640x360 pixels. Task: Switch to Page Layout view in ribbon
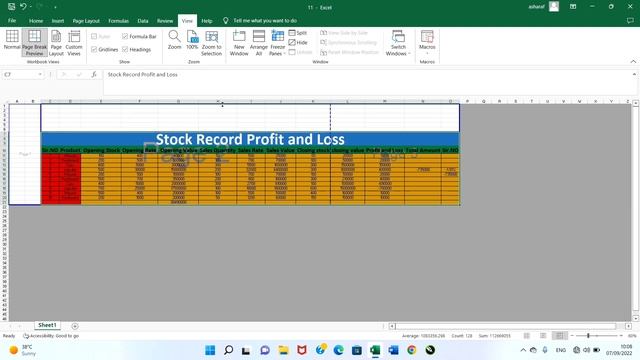pyautogui.click(x=56, y=42)
